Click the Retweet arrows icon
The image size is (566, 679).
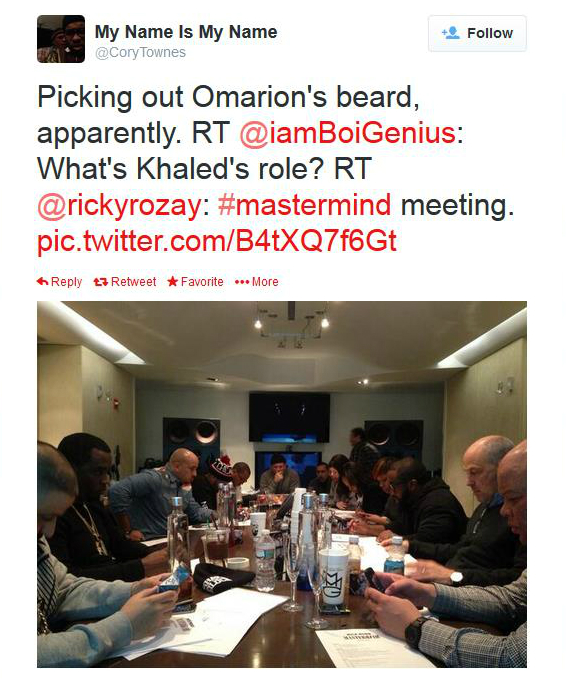point(100,282)
